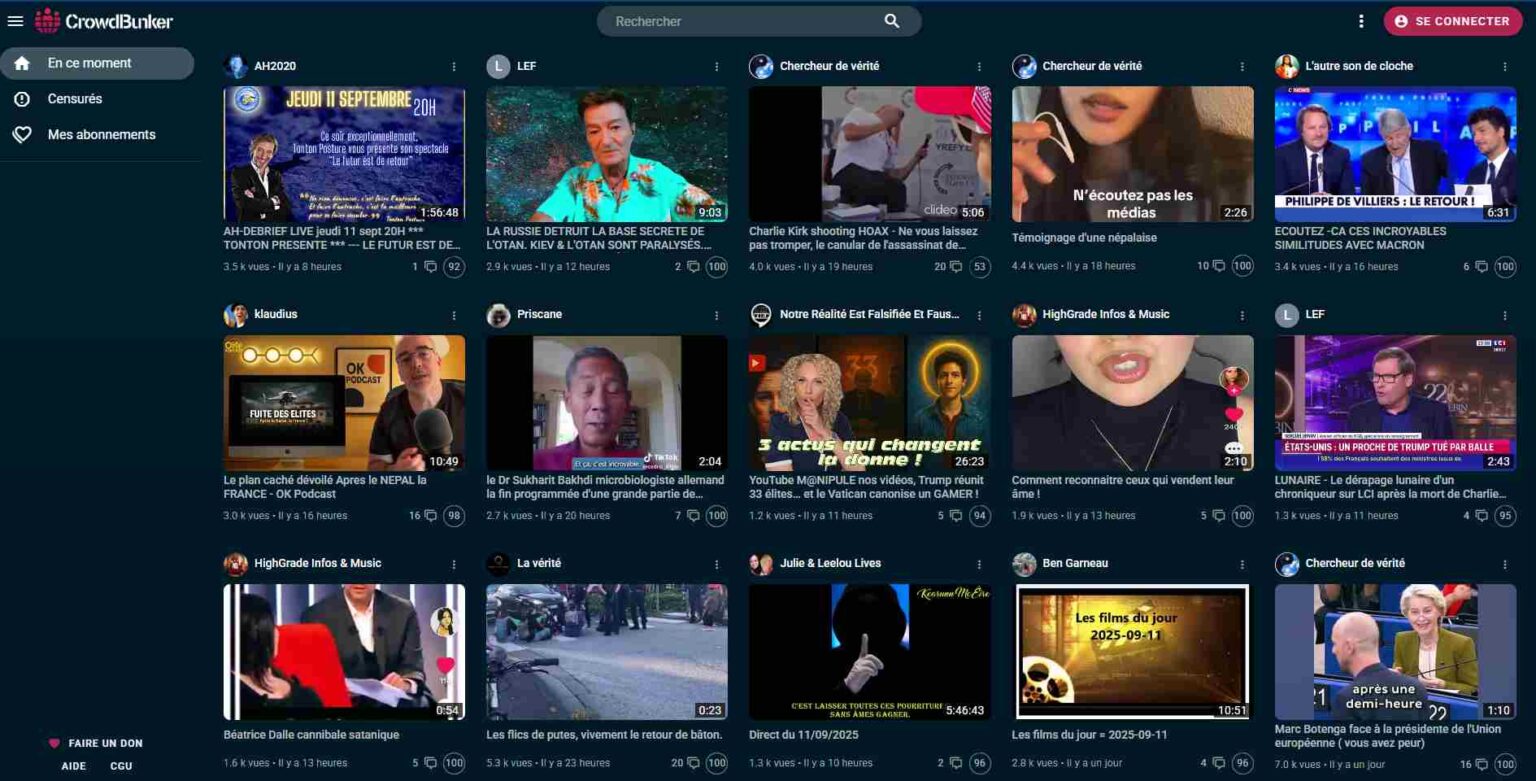Screen dimensions: 1536x781
Task: Open the hamburger navigation menu
Action: (x=15, y=21)
